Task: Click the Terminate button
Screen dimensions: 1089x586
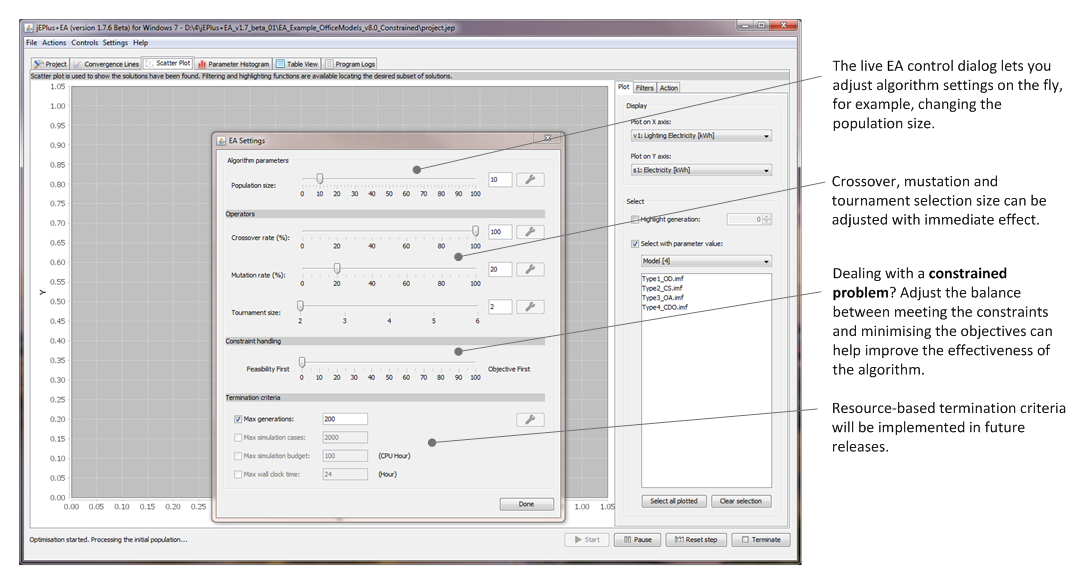Action: (760, 539)
